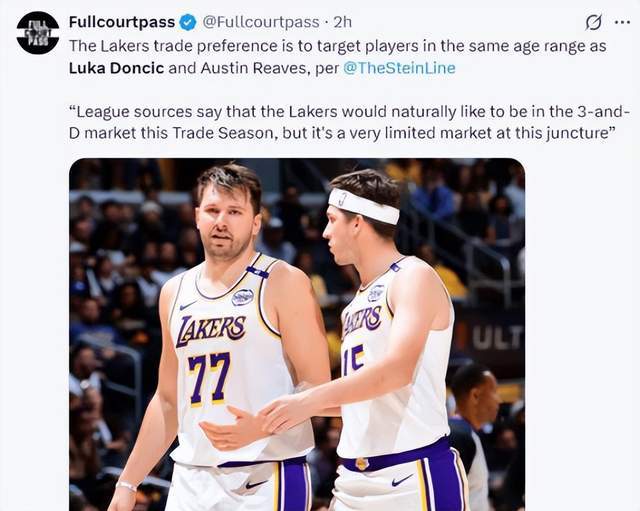Click the partial number 15 on jersey
The height and width of the screenshot is (511, 640).
(352, 359)
